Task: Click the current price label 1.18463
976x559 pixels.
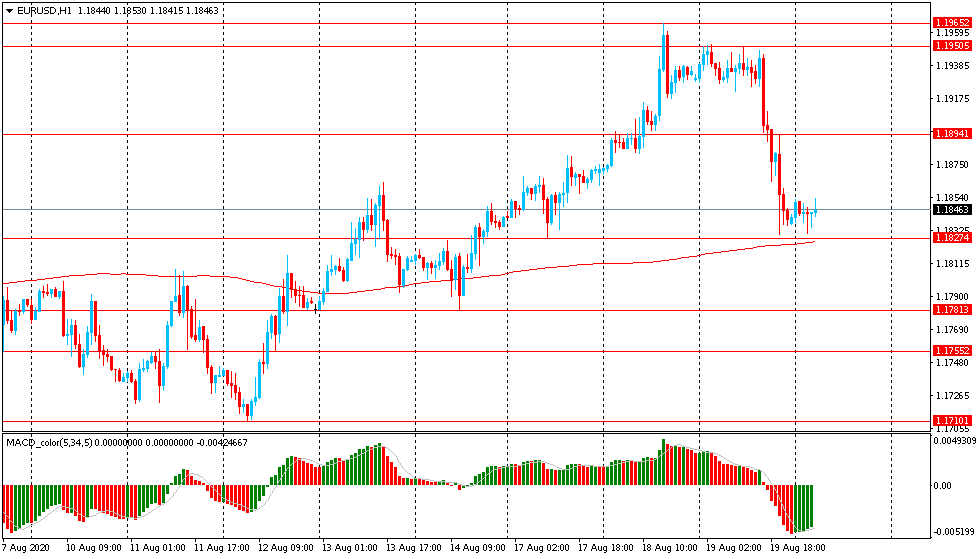Action: 952,210
